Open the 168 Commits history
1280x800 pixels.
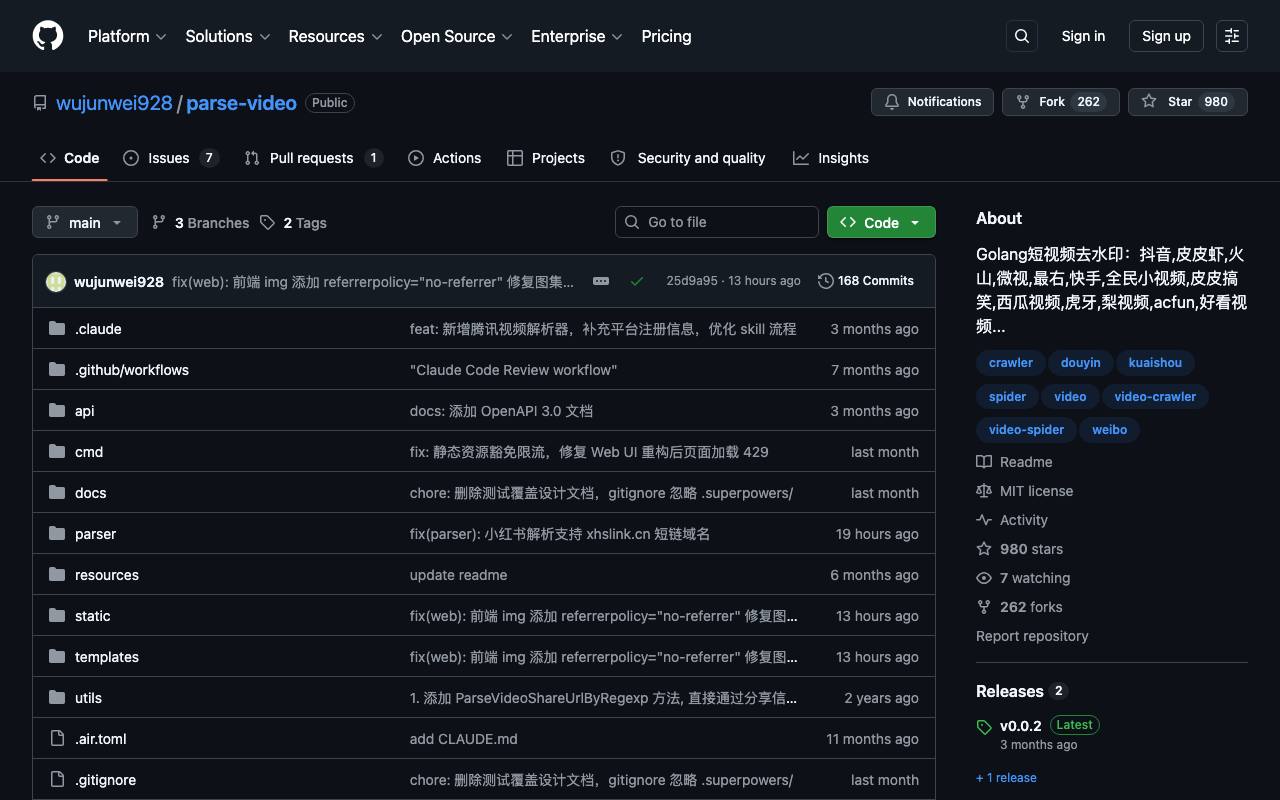[x=866, y=281]
